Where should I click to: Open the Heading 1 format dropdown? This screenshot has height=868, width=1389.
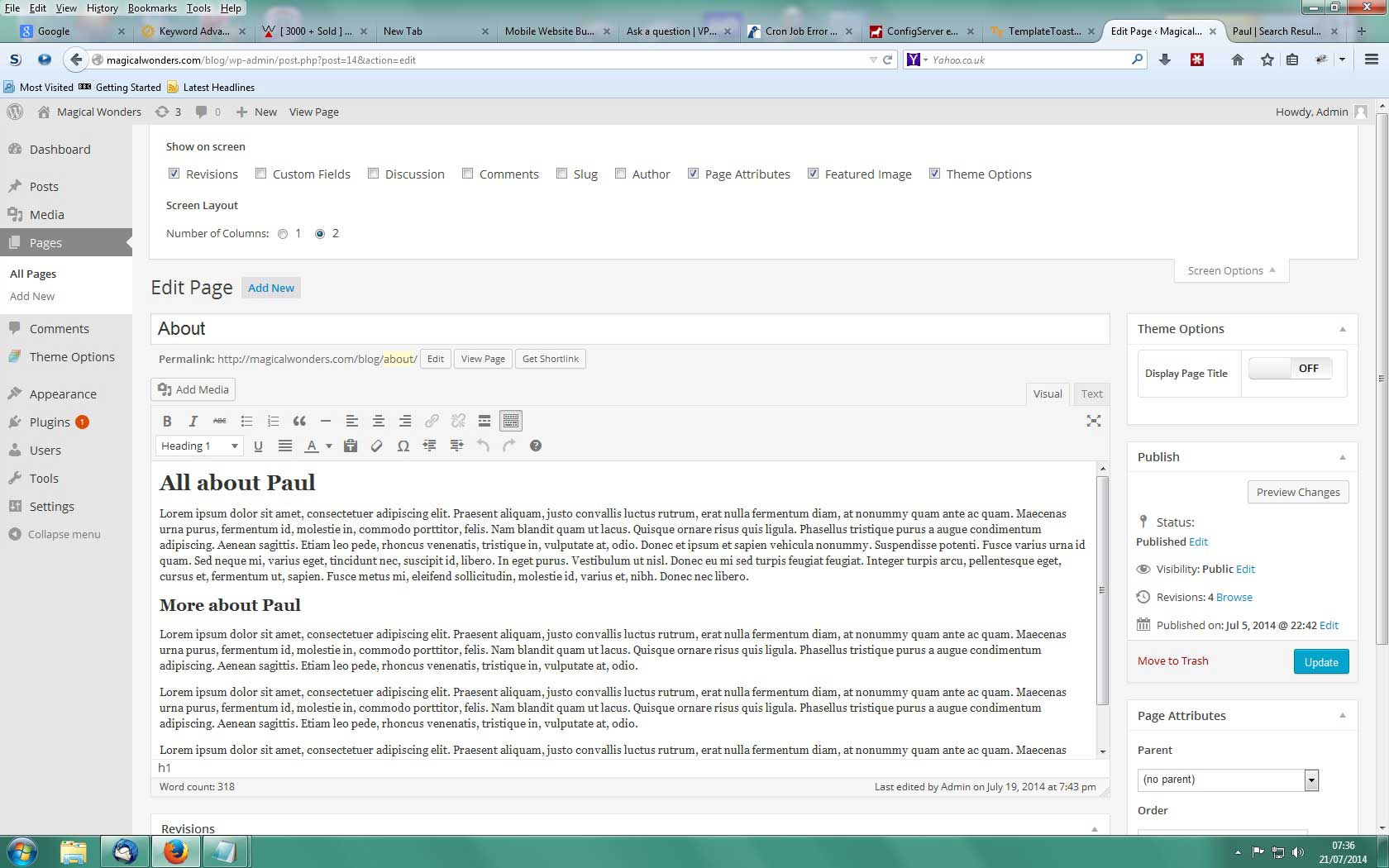click(x=199, y=446)
